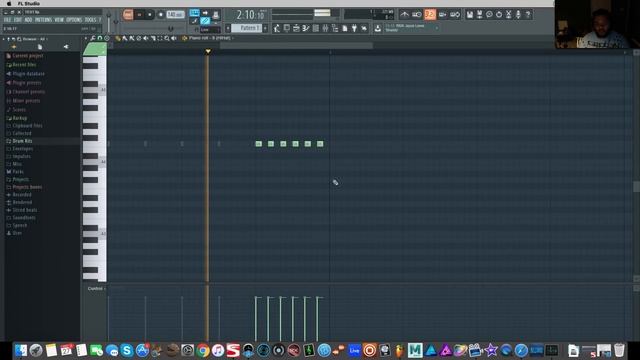640x360 pixels.
Task: Click the Render audio export icon
Action: (480, 15)
